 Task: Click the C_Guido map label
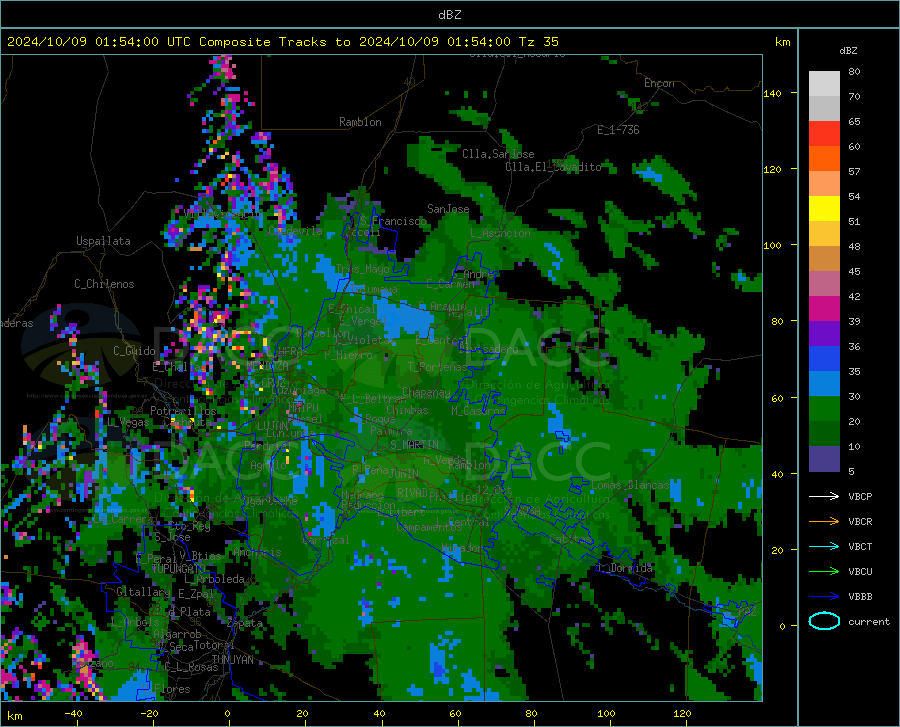(x=134, y=351)
